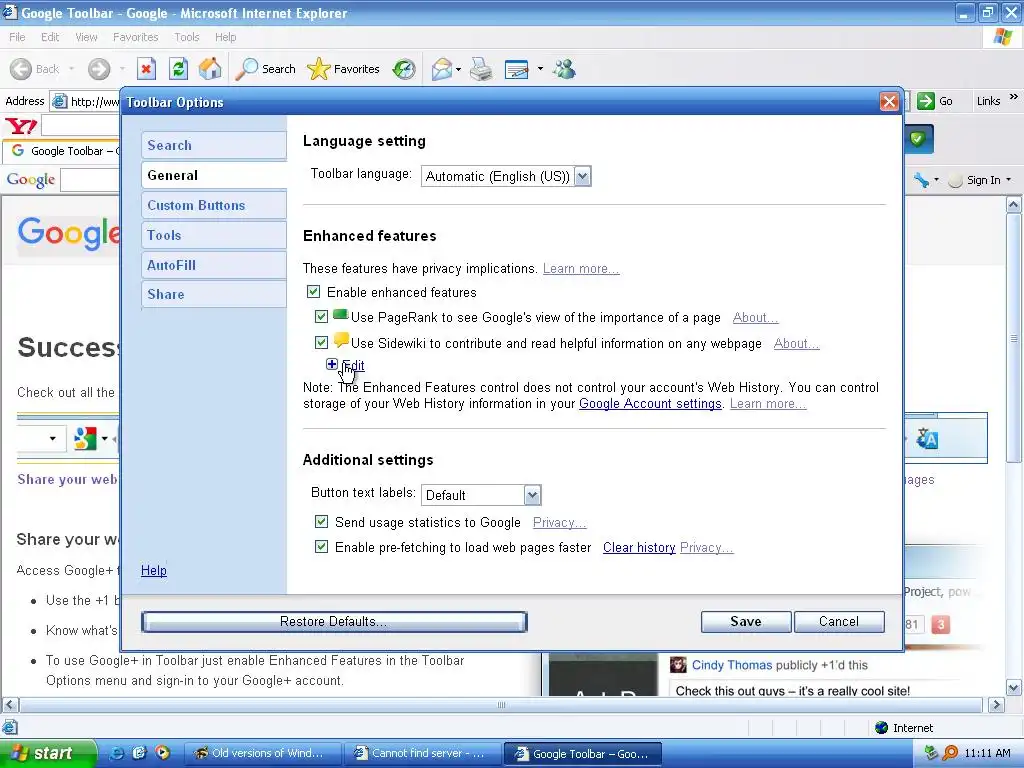This screenshot has width=1024, height=768.
Task: Click the Edit page toolbar icon
Action: [x=517, y=69]
